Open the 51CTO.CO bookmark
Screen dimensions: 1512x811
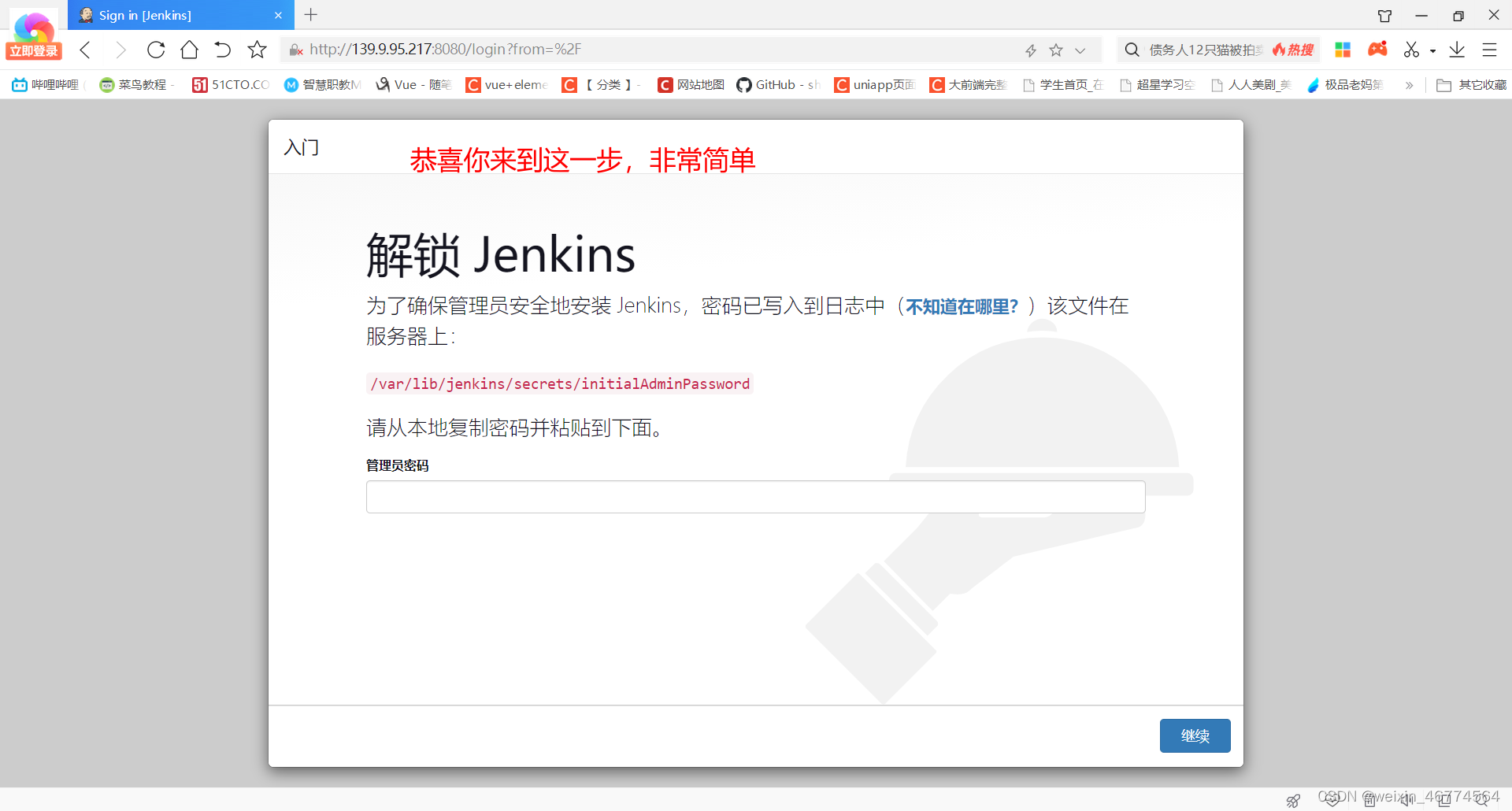click(231, 84)
